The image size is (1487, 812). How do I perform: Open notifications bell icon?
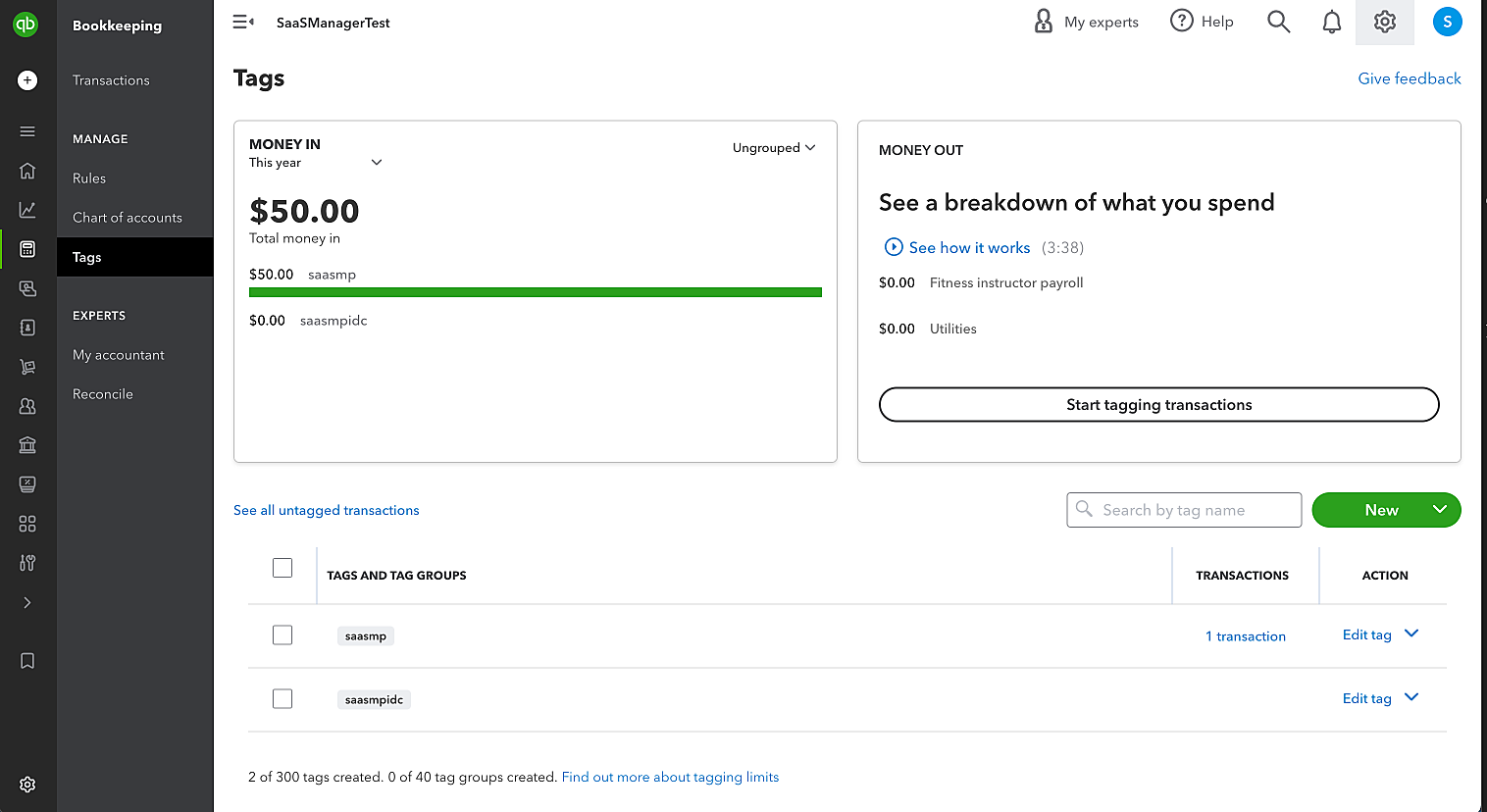[x=1331, y=22]
